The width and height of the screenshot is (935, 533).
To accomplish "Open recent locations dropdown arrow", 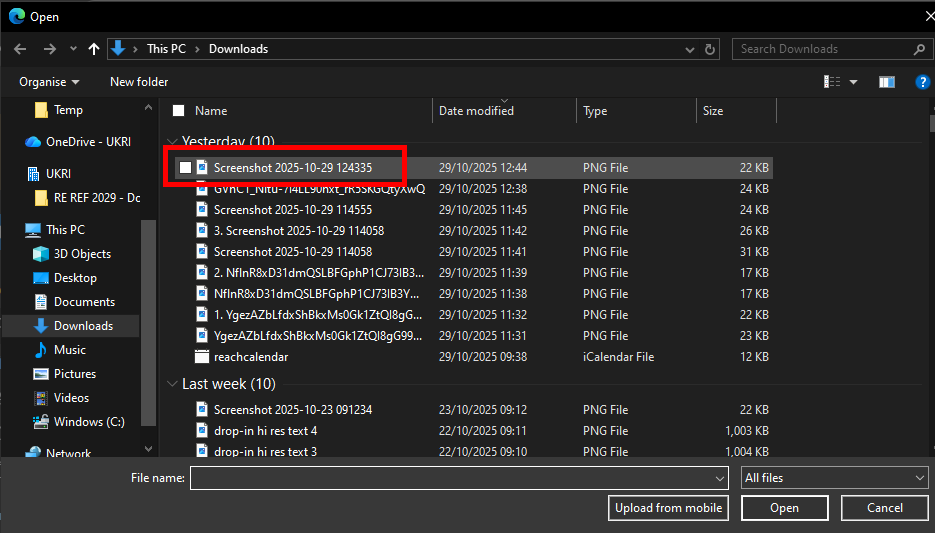I will click(73, 49).
